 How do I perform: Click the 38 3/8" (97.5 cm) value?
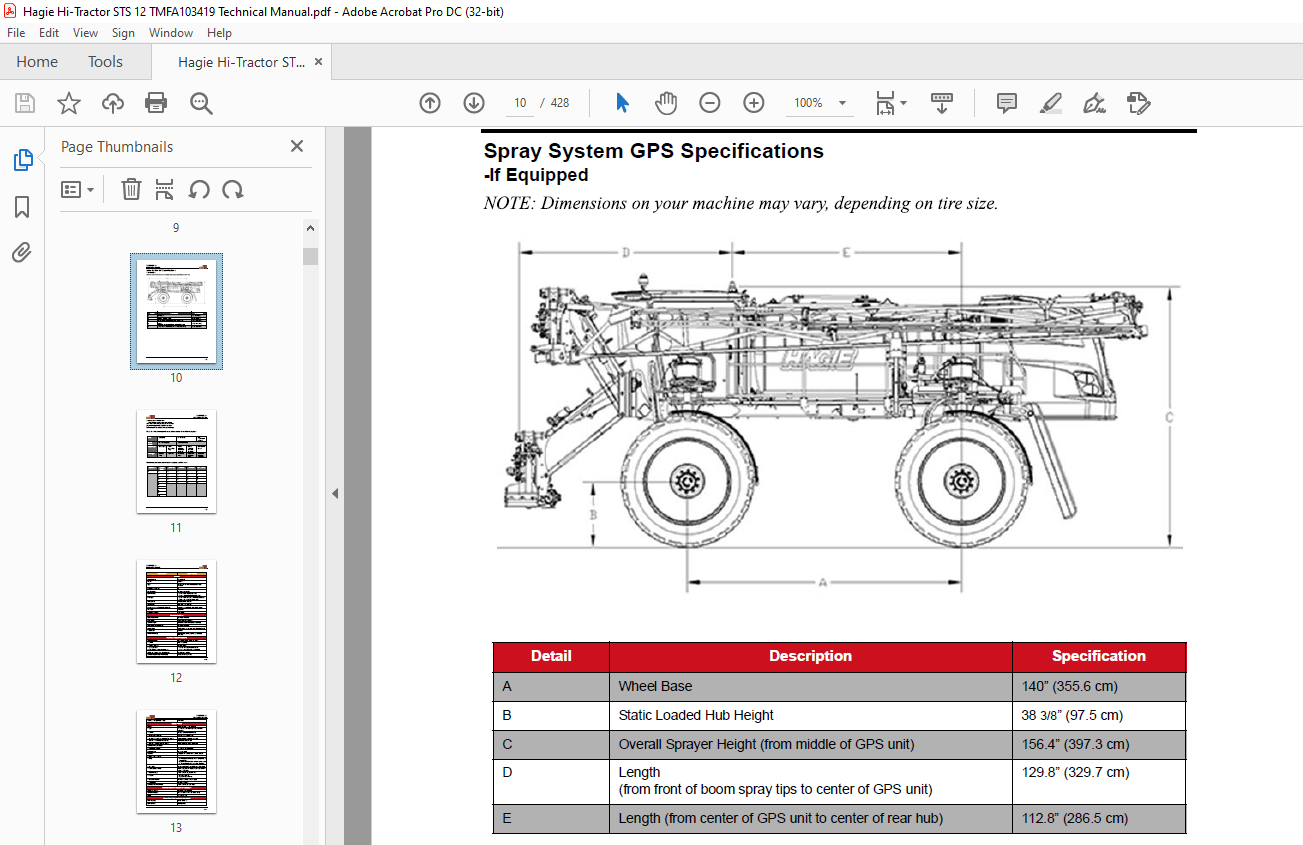(x=1072, y=715)
